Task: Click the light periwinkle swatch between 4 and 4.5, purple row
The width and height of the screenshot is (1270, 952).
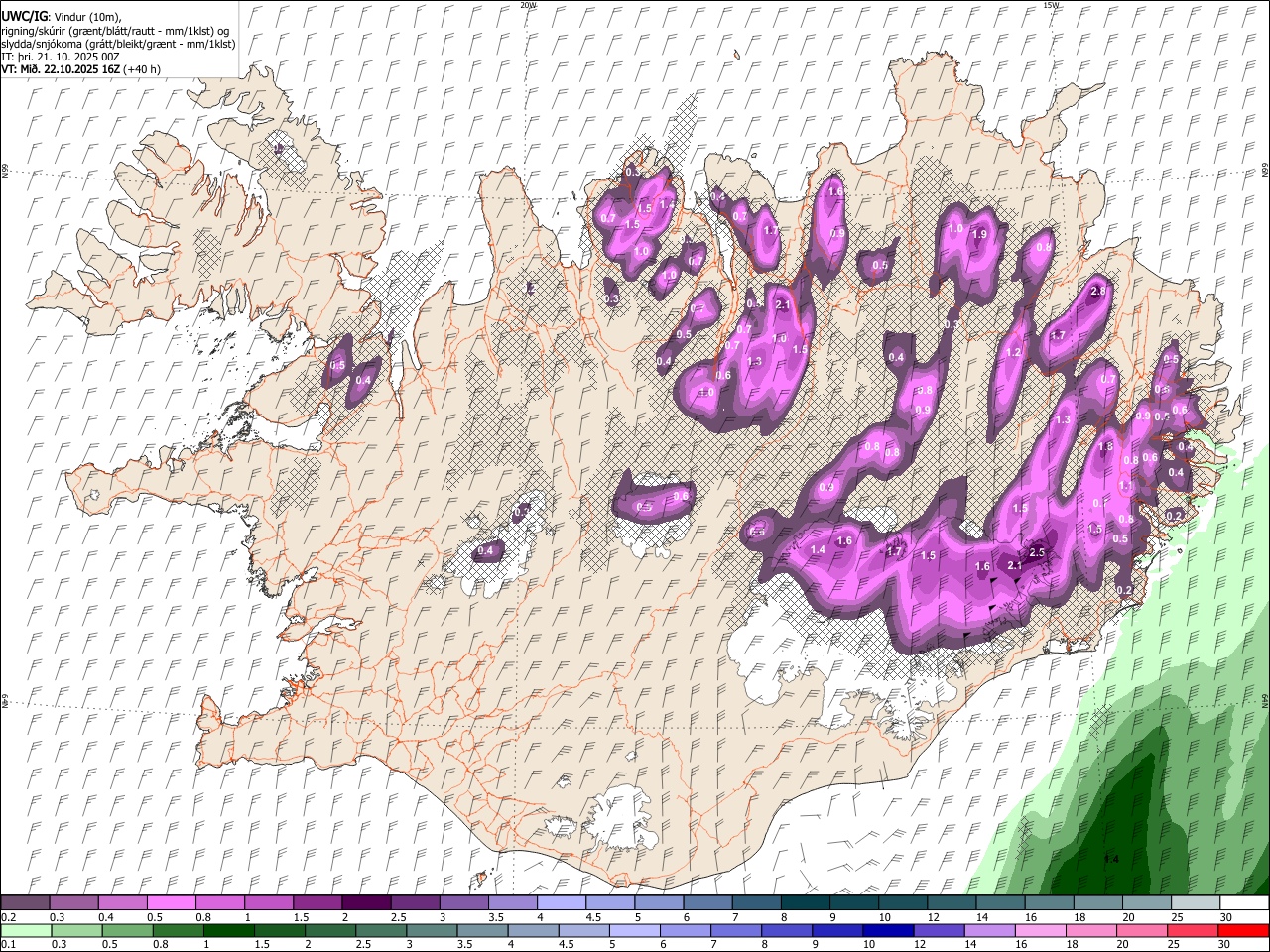Action: tap(561, 903)
